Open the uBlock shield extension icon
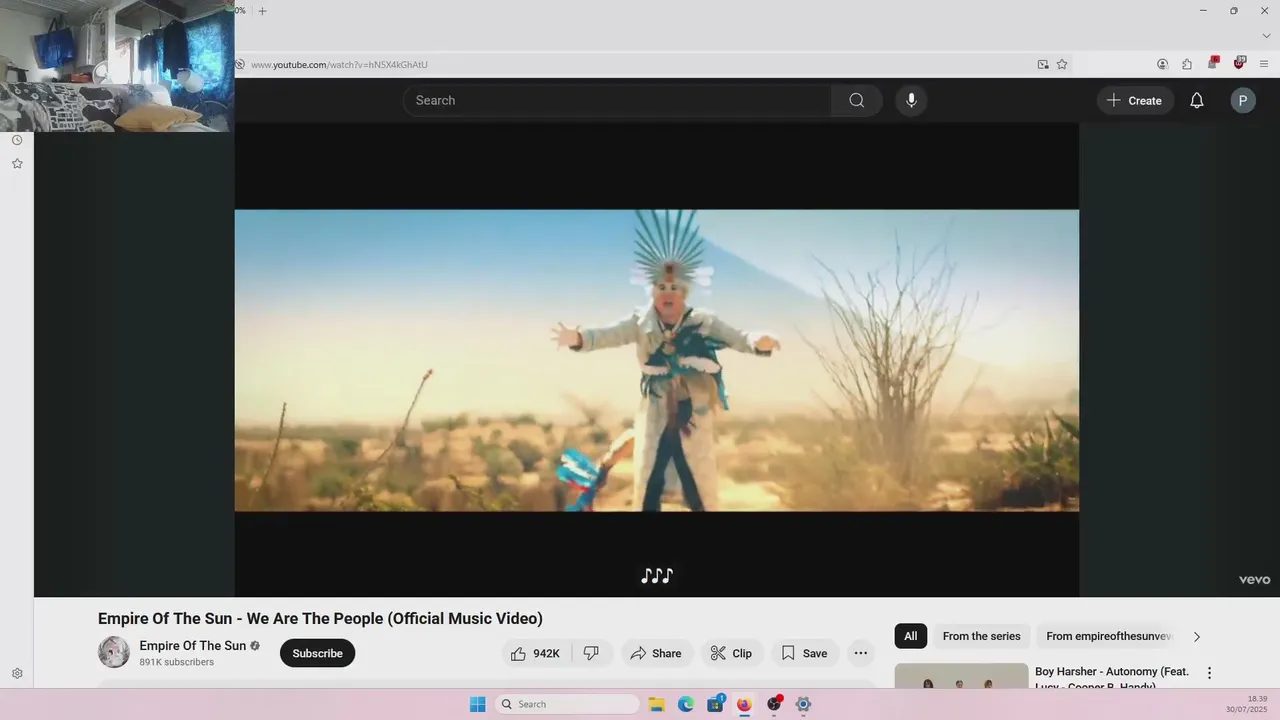This screenshot has width=1280, height=720. [1240, 63]
